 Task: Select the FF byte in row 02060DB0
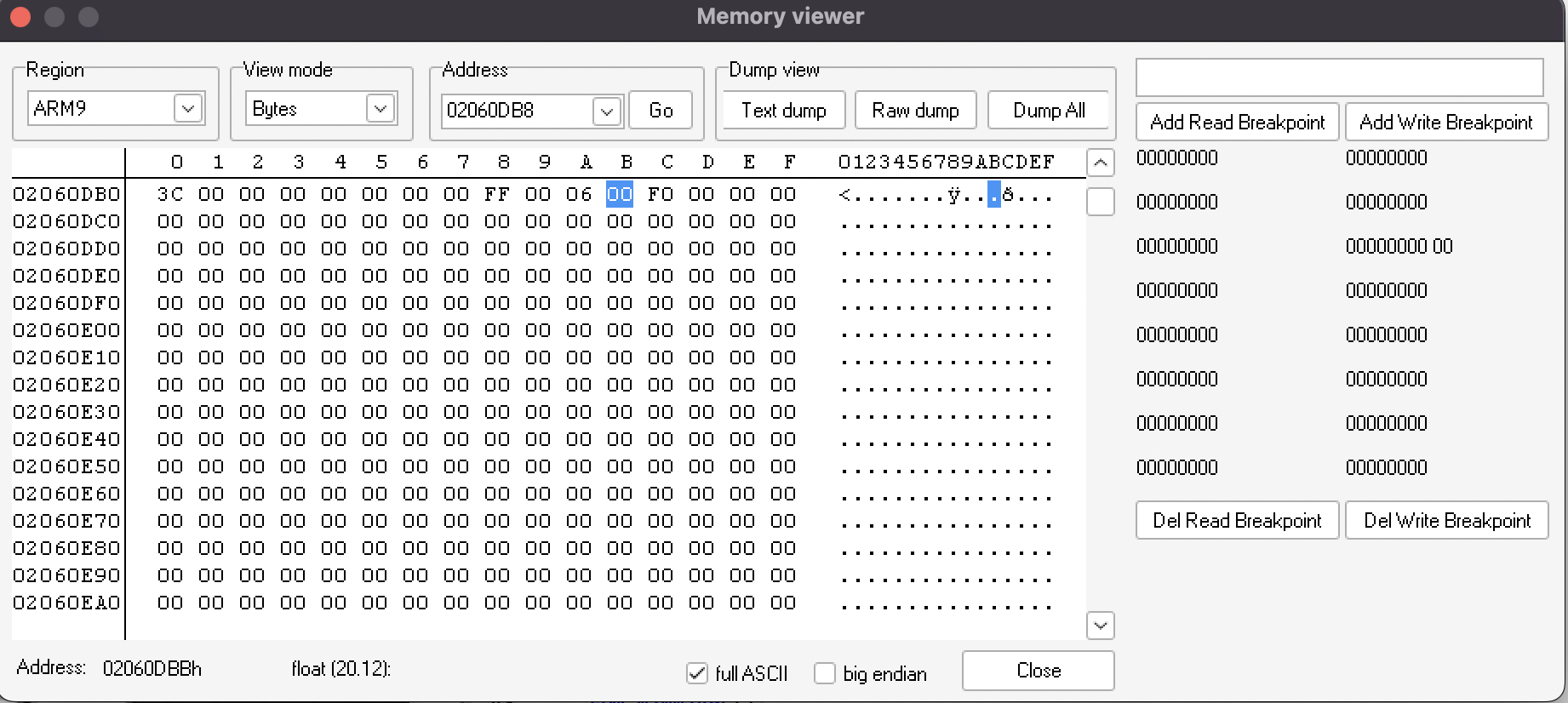tap(497, 194)
